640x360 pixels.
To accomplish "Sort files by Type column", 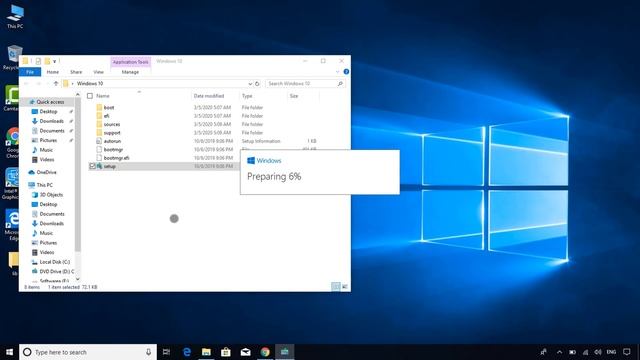I will point(247,96).
